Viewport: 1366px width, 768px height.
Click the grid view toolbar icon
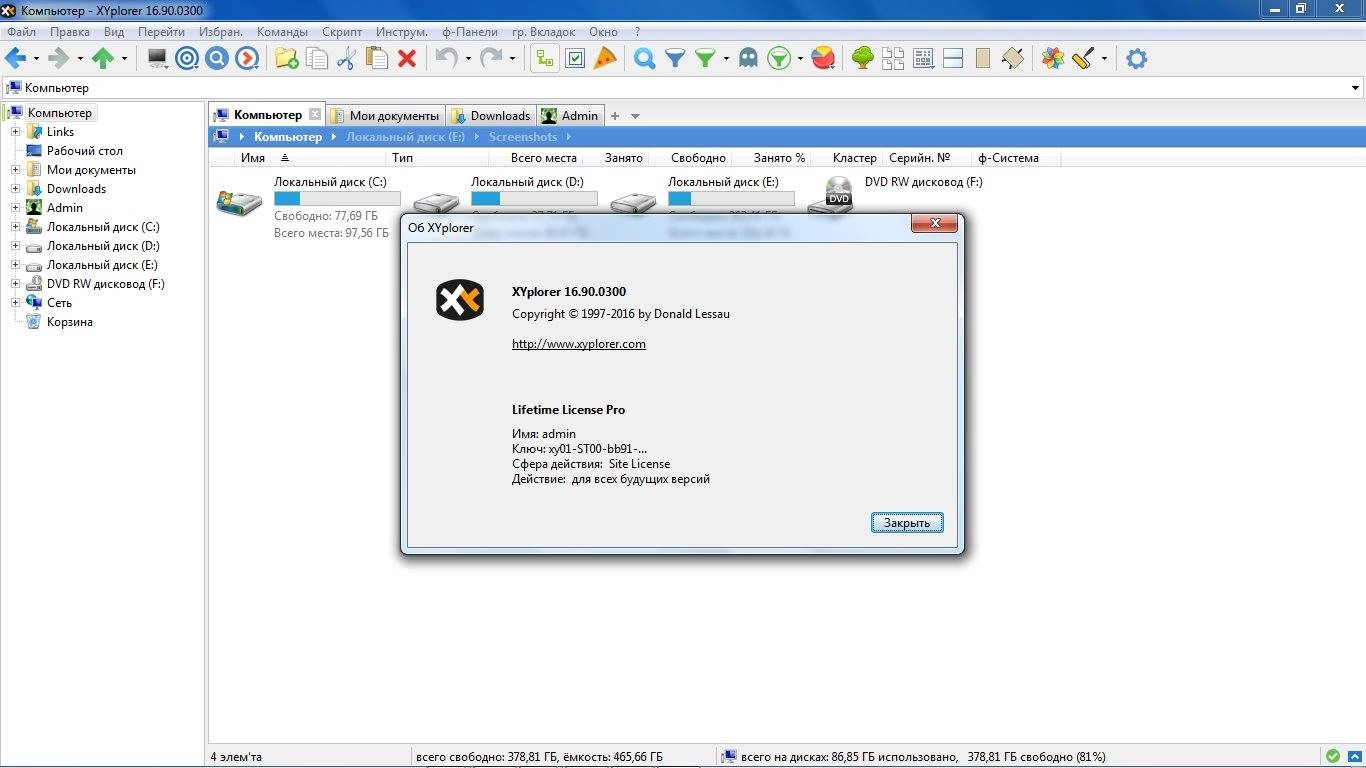(x=923, y=59)
